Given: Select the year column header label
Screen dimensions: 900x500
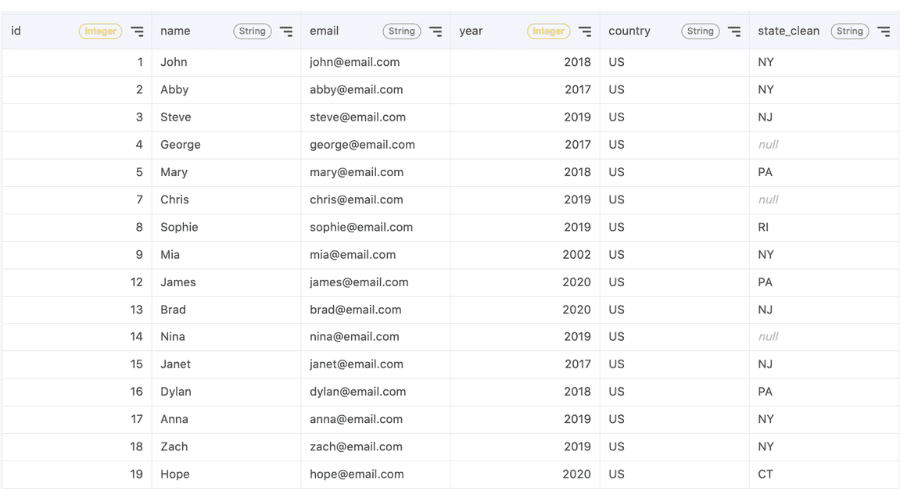Looking at the screenshot, I should click(471, 31).
